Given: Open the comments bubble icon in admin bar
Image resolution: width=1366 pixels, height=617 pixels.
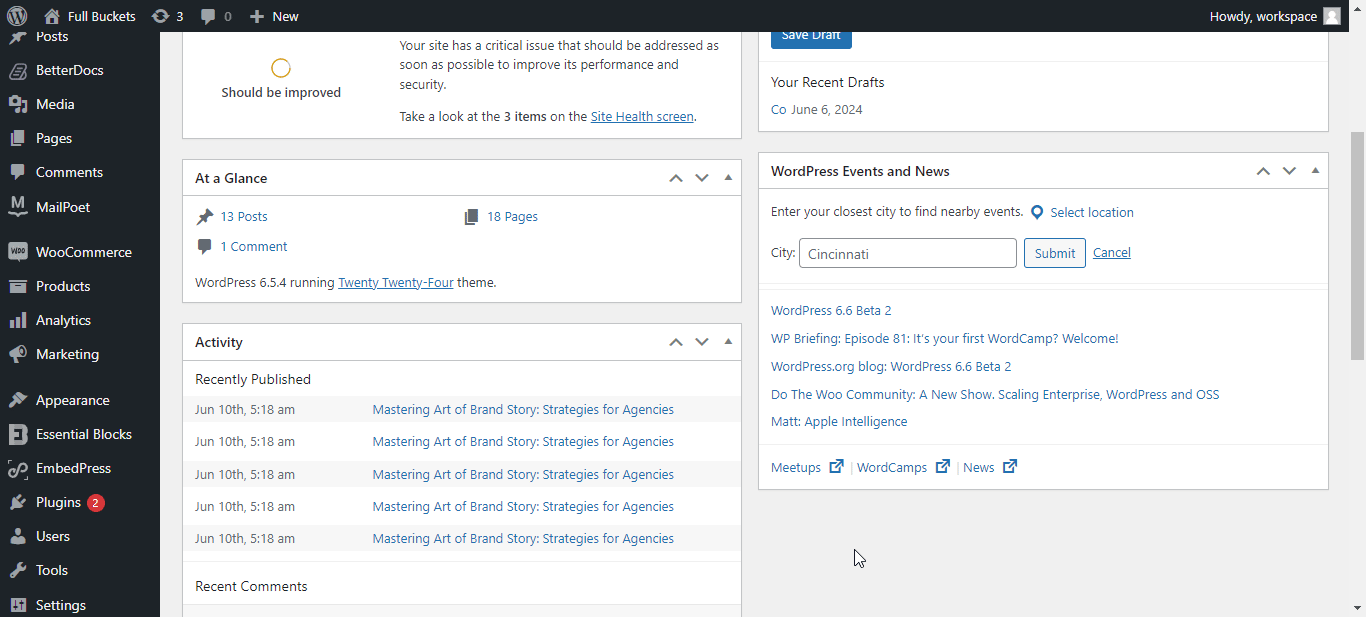Looking at the screenshot, I should point(208,16).
